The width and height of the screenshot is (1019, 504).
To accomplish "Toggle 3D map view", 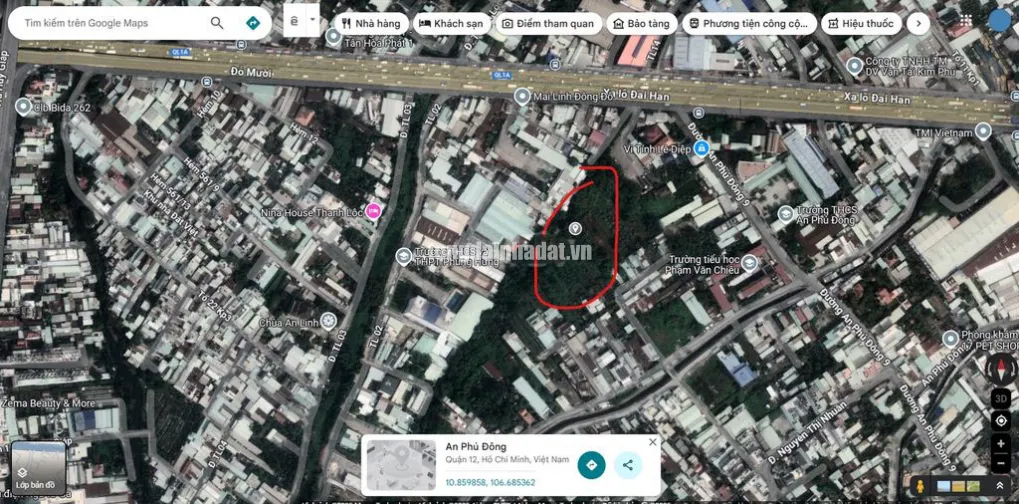I will 1001,398.
